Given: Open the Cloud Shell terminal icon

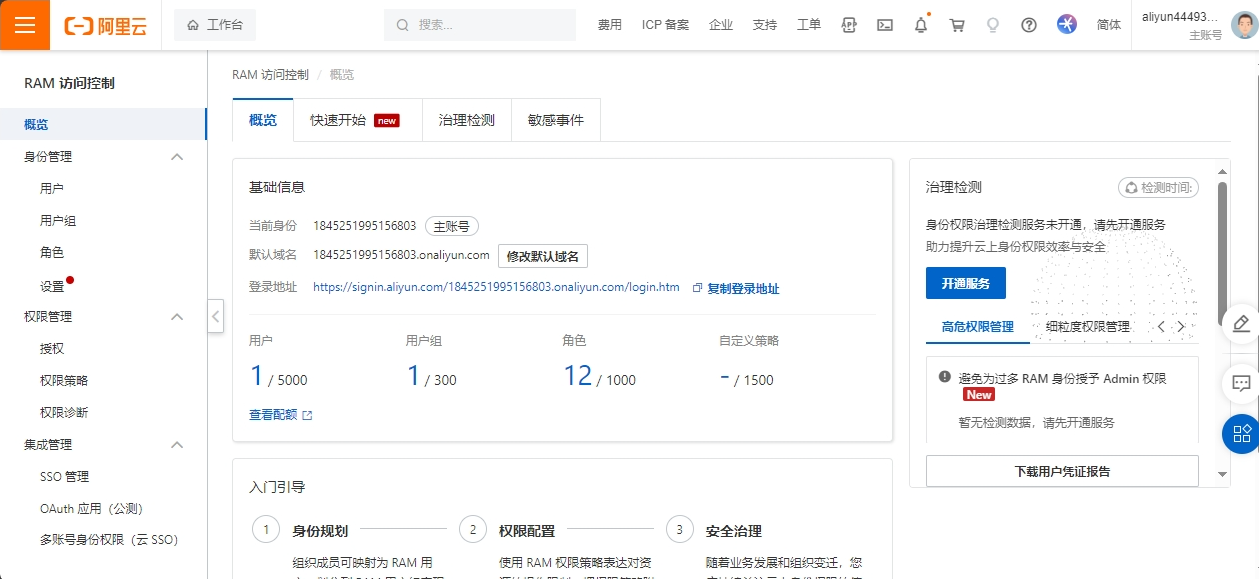Looking at the screenshot, I should click(884, 25).
